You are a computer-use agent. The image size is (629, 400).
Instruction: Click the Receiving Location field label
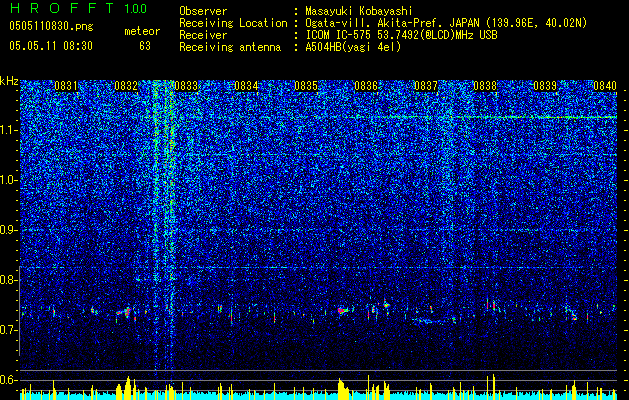point(233,23)
